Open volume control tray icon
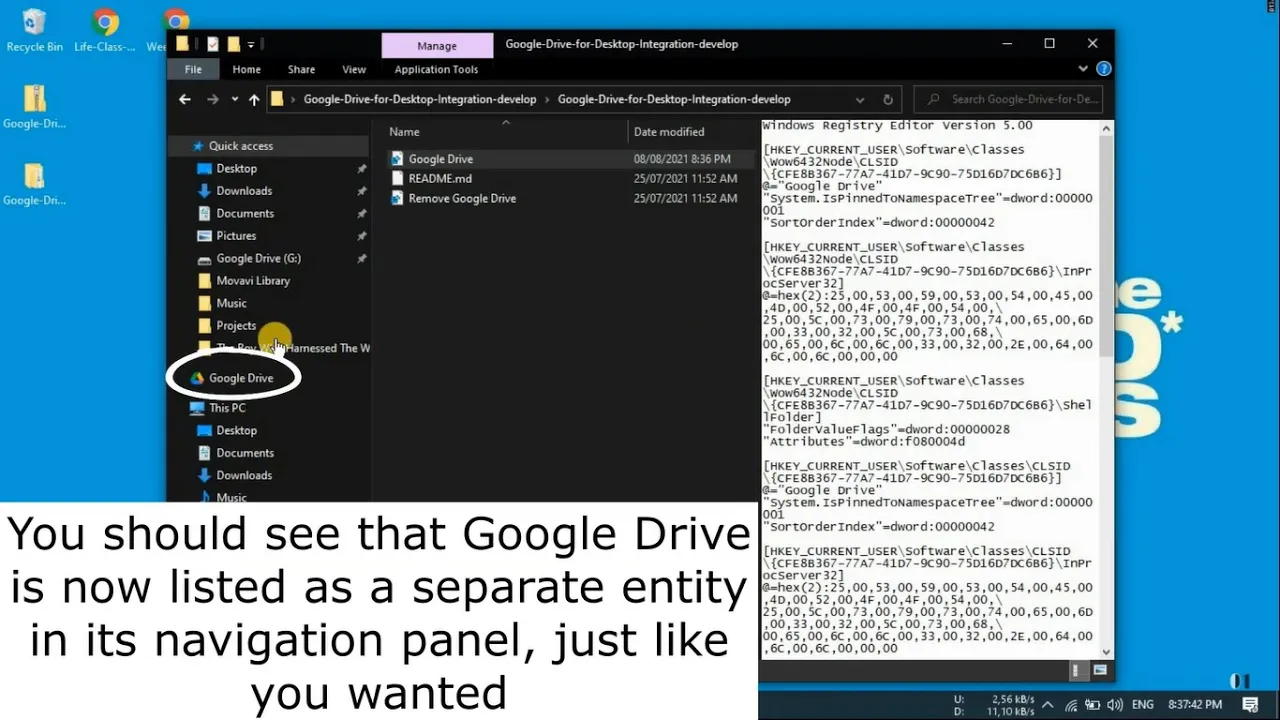 [1115, 705]
